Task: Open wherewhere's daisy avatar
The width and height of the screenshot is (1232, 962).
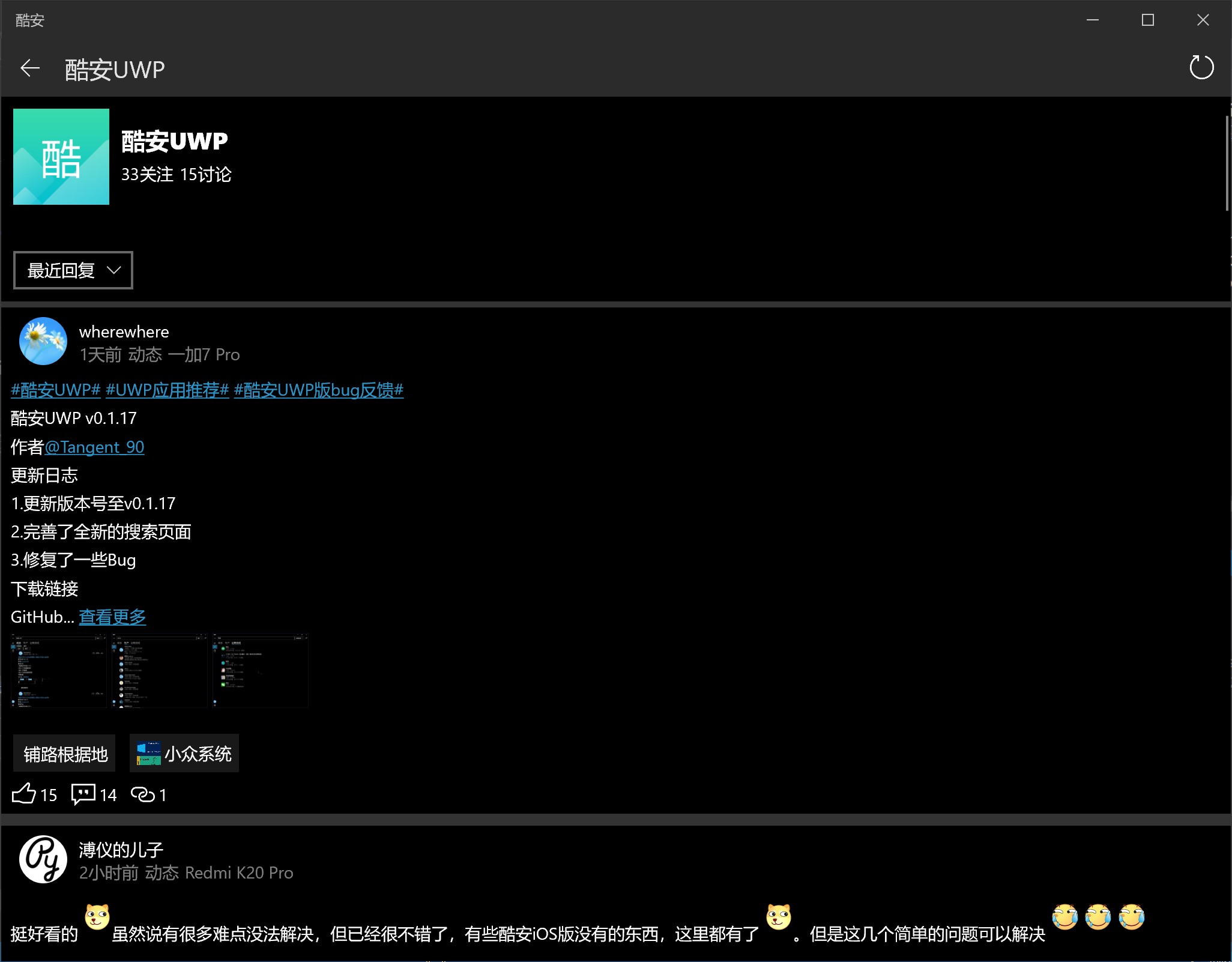Action: click(x=43, y=341)
